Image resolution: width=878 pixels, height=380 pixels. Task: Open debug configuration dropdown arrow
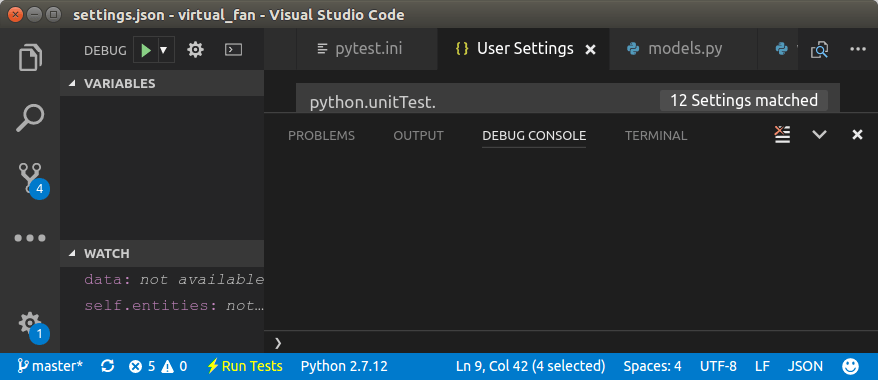[x=164, y=50]
